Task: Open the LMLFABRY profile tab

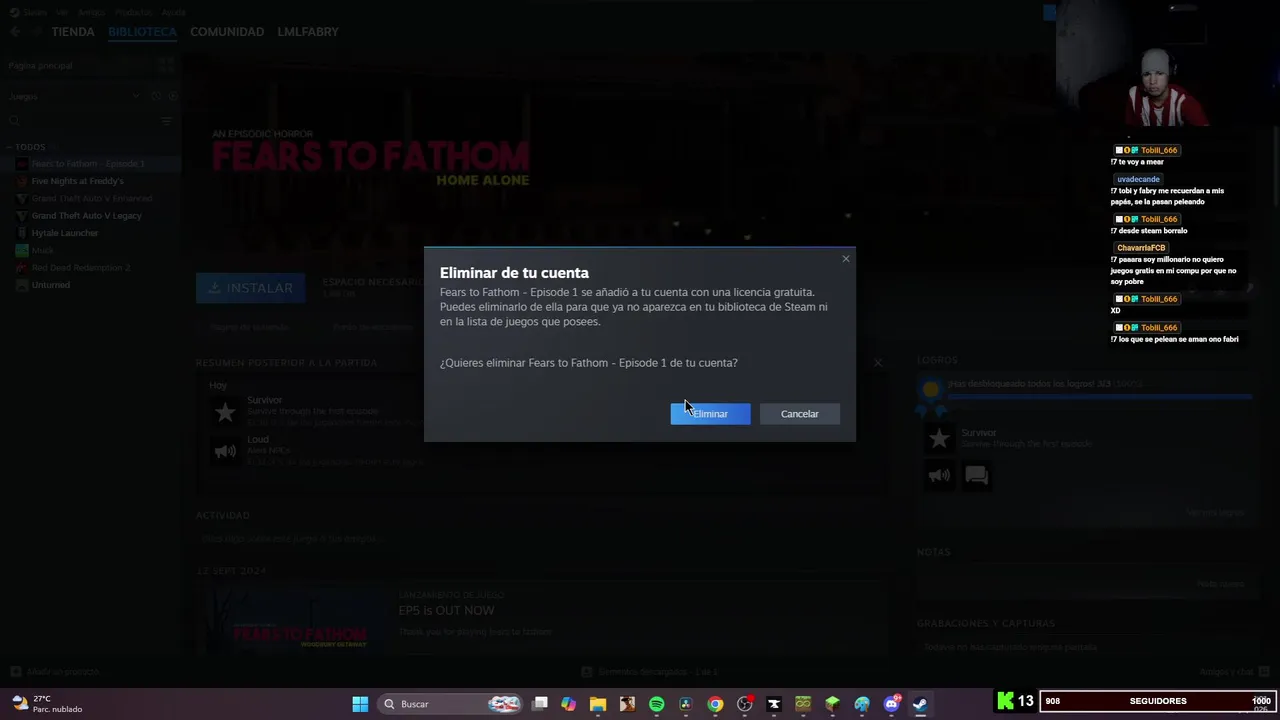Action: click(308, 32)
